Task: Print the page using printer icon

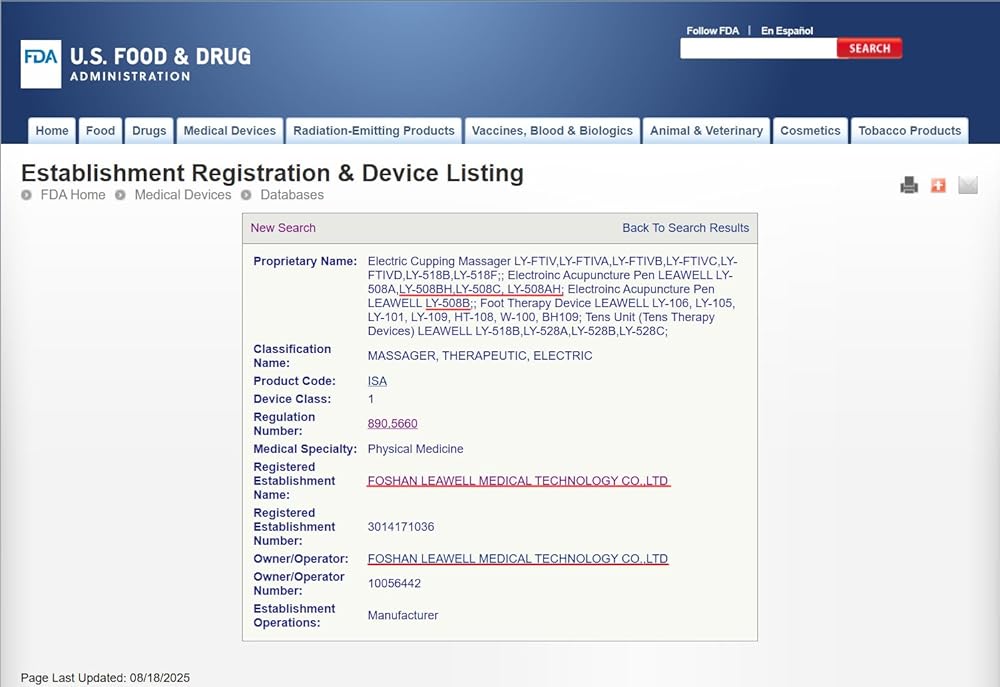Action: tap(908, 185)
